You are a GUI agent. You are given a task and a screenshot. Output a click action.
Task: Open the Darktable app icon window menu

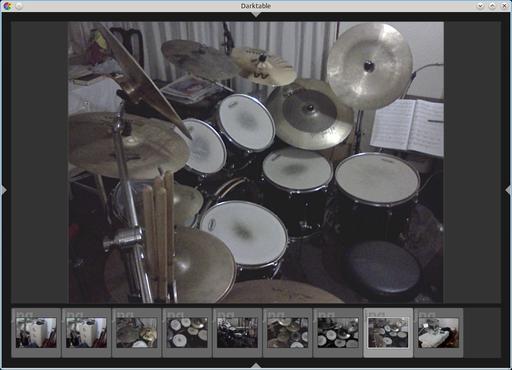click(x=7, y=6)
